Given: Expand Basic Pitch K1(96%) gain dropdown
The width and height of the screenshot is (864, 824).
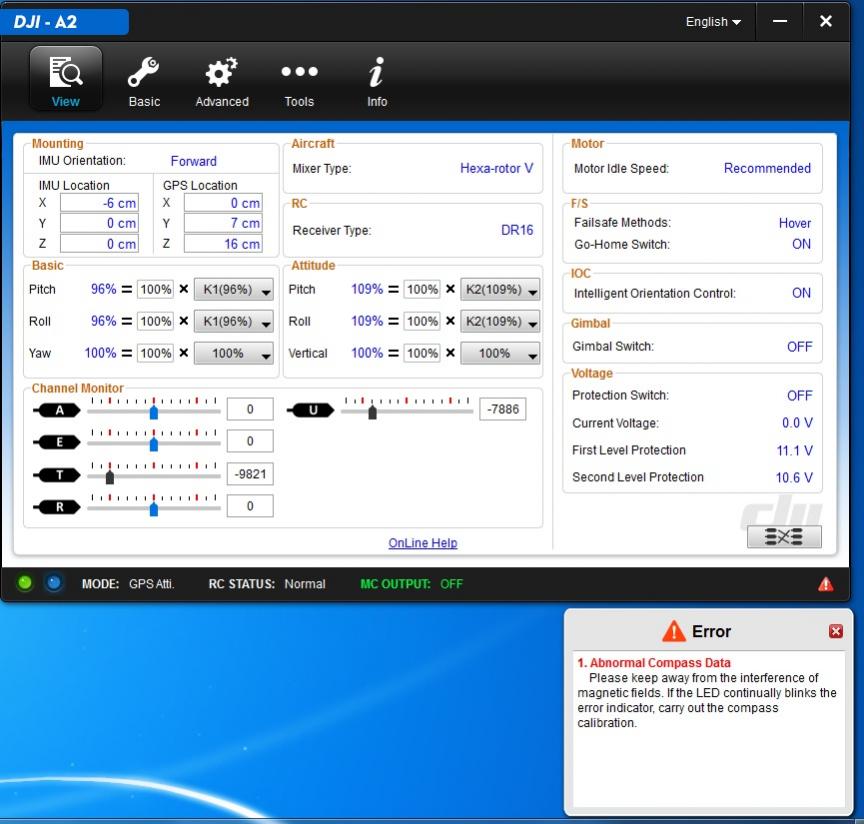Looking at the screenshot, I should coord(234,289).
